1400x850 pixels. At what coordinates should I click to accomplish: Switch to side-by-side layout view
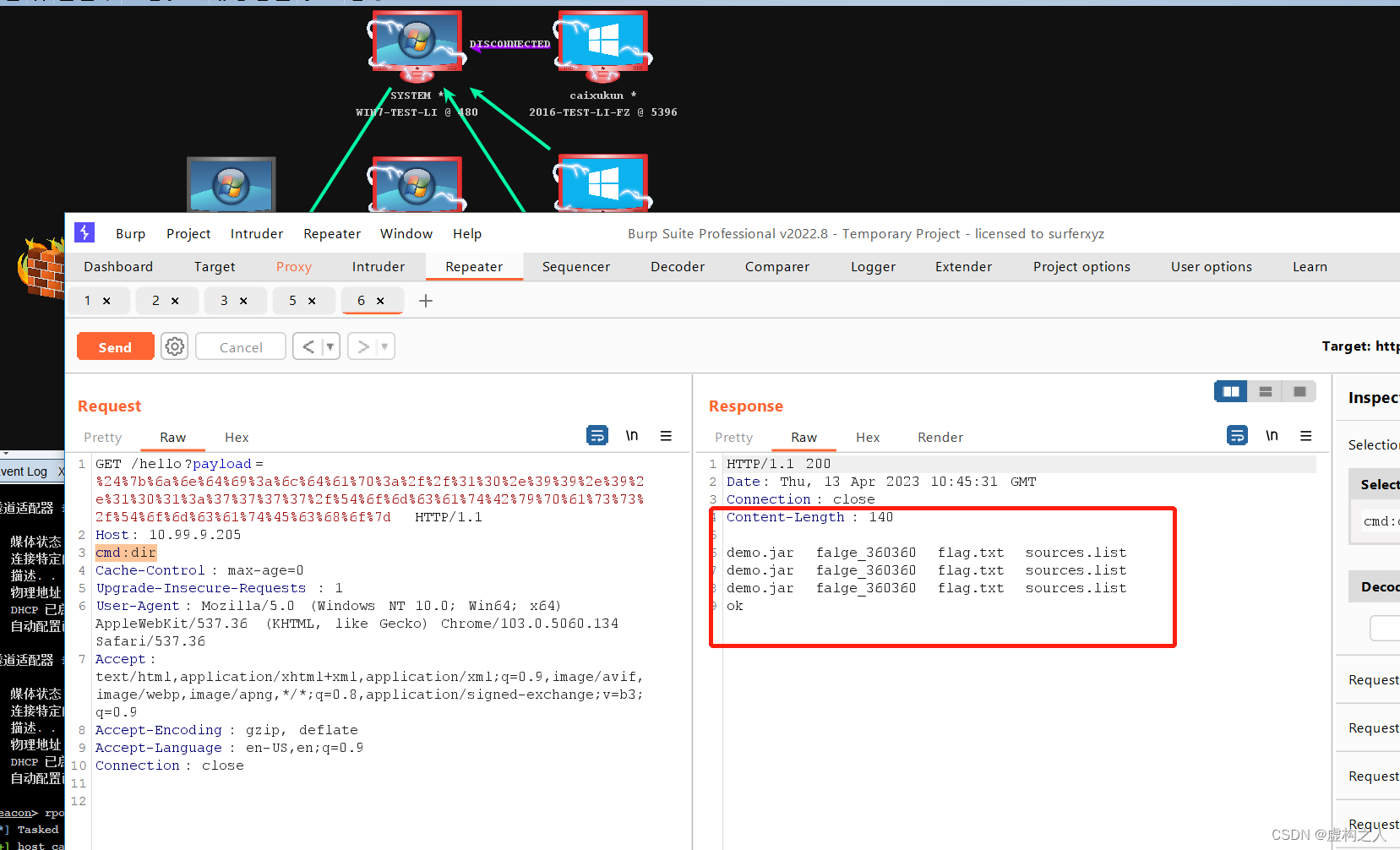click(1231, 391)
